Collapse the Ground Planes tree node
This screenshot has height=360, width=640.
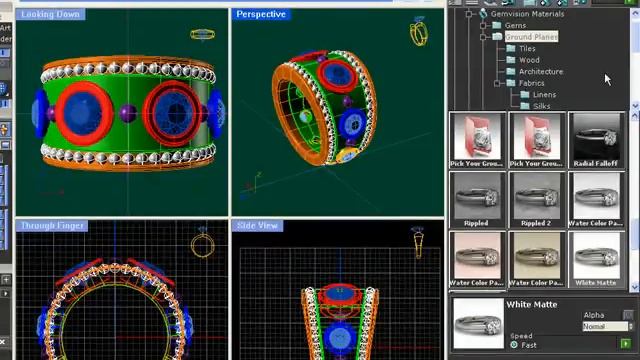pos(483,37)
